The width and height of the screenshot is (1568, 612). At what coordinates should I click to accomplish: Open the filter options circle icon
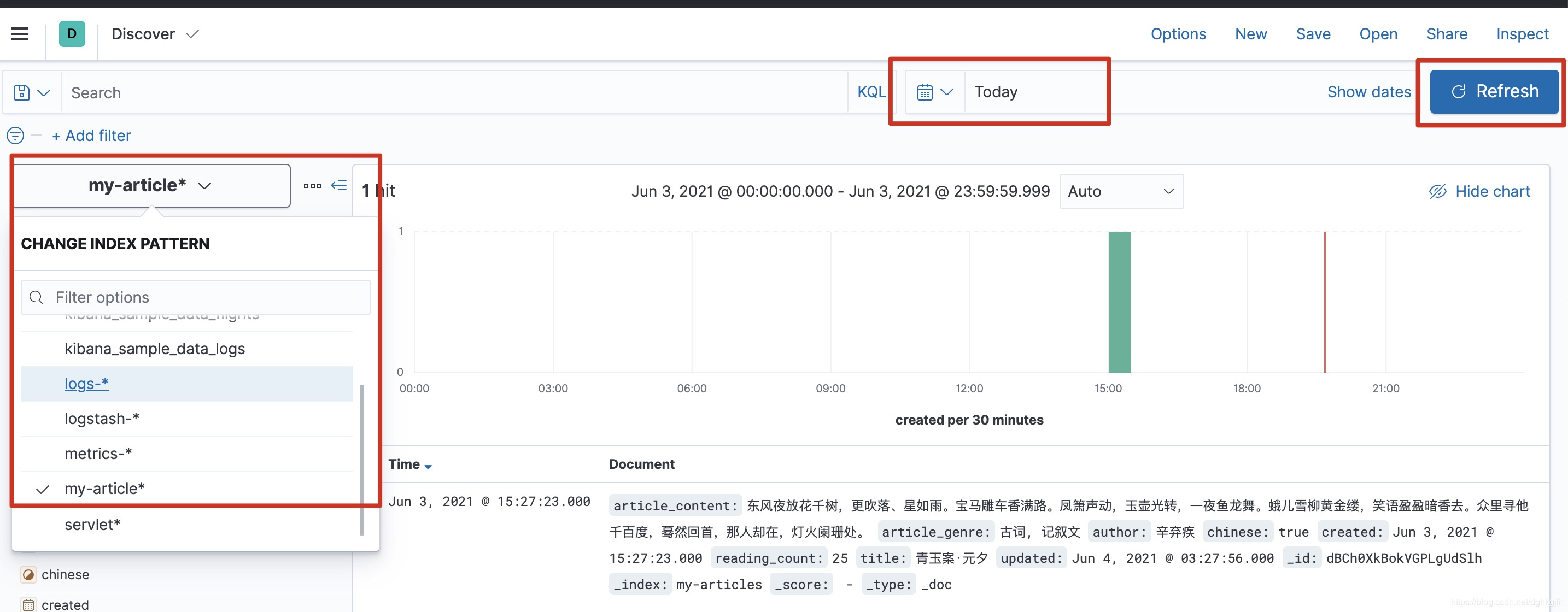(x=15, y=135)
